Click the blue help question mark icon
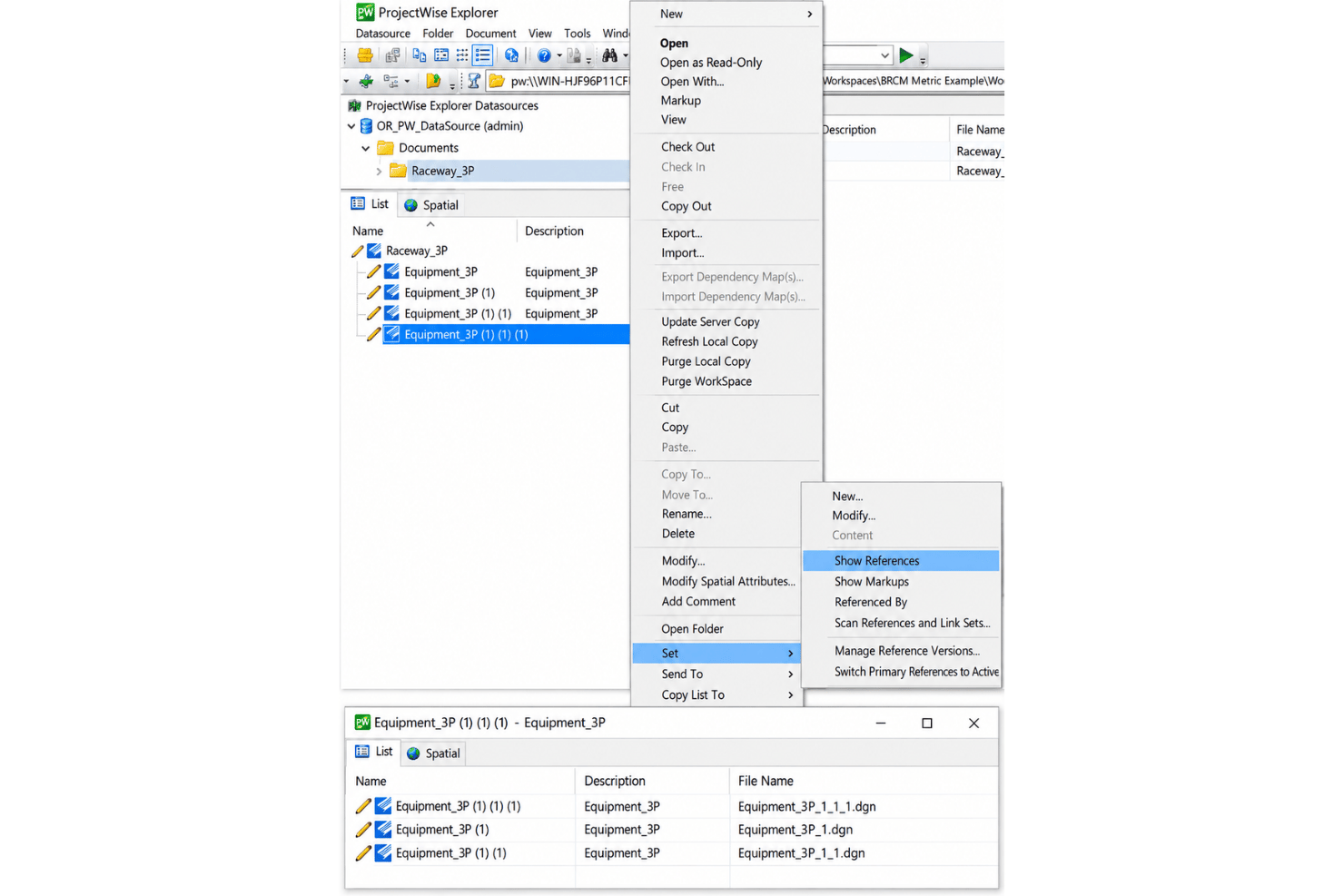 [x=544, y=55]
